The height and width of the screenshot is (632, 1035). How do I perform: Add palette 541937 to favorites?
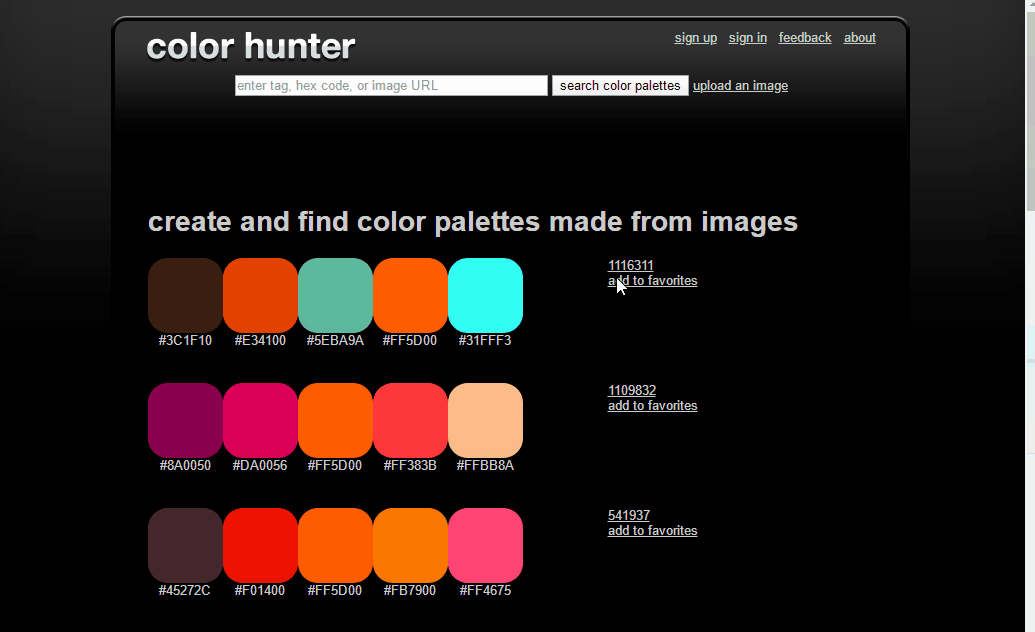[x=652, y=530]
